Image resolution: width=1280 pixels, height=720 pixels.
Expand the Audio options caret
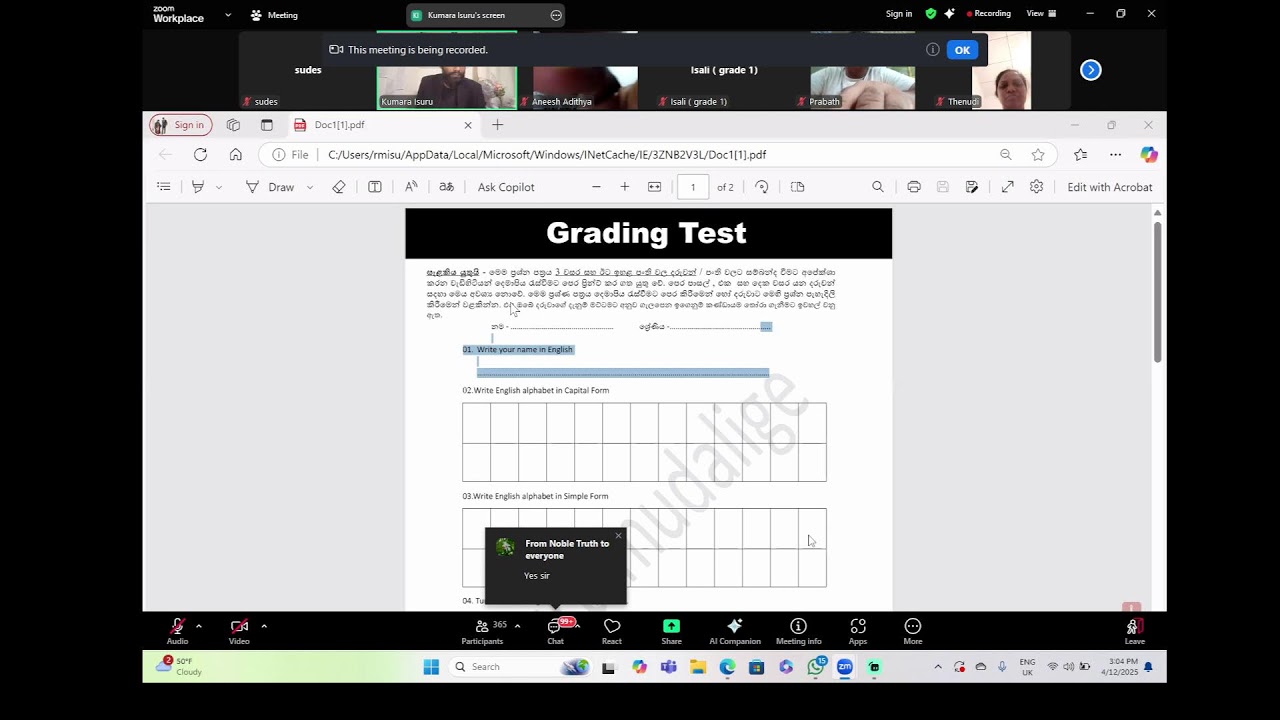(x=199, y=626)
